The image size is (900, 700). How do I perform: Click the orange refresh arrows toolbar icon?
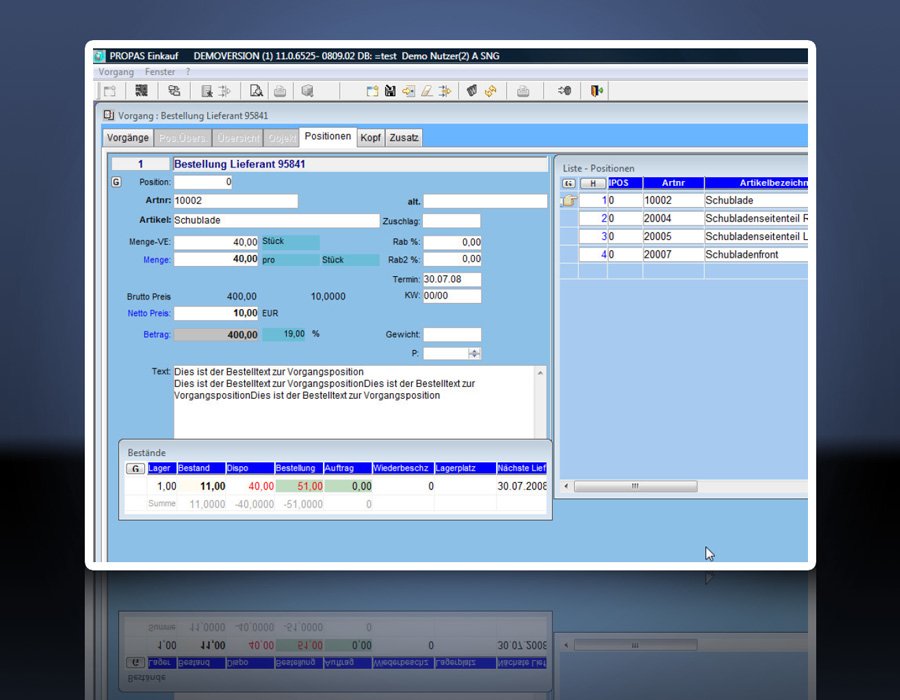(x=491, y=91)
